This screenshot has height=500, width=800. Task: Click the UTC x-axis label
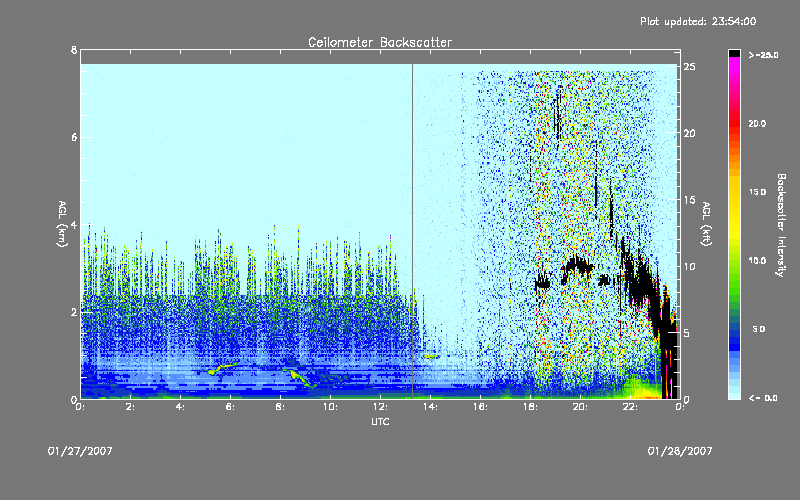[x=380, y=421]
